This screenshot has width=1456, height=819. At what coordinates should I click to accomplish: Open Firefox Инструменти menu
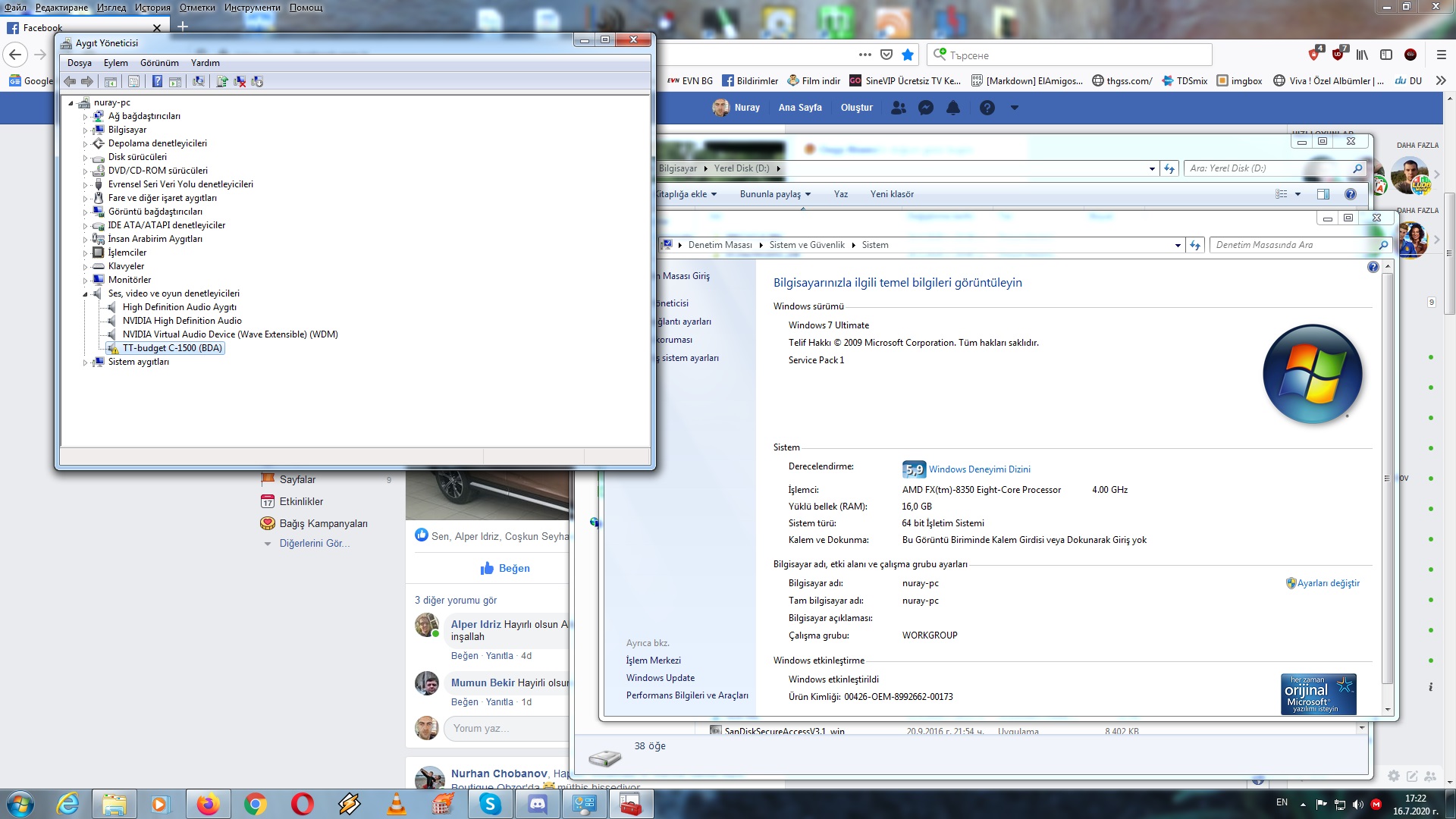point(253,8)
